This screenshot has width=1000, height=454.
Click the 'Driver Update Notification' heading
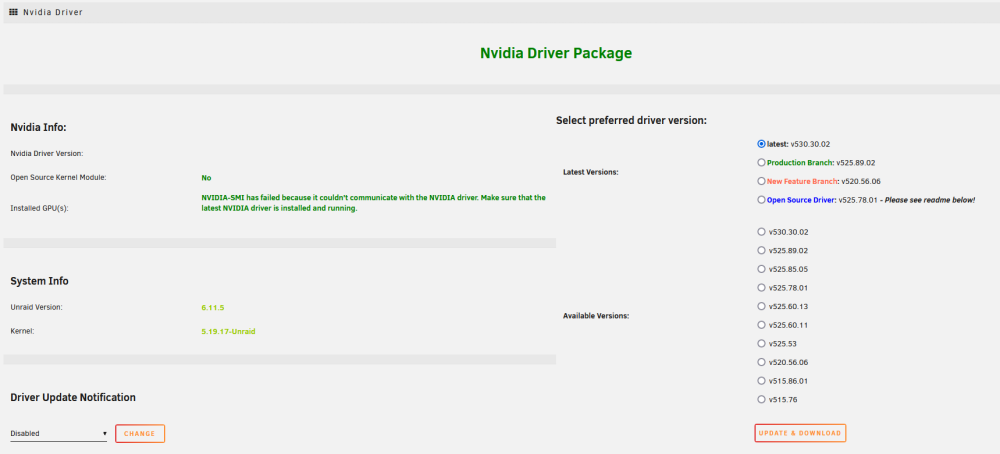pyautogui.click(x=73, y=397)
